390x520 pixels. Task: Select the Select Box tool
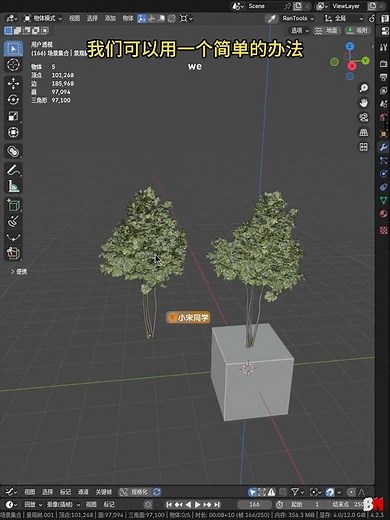tap(13, 49)
